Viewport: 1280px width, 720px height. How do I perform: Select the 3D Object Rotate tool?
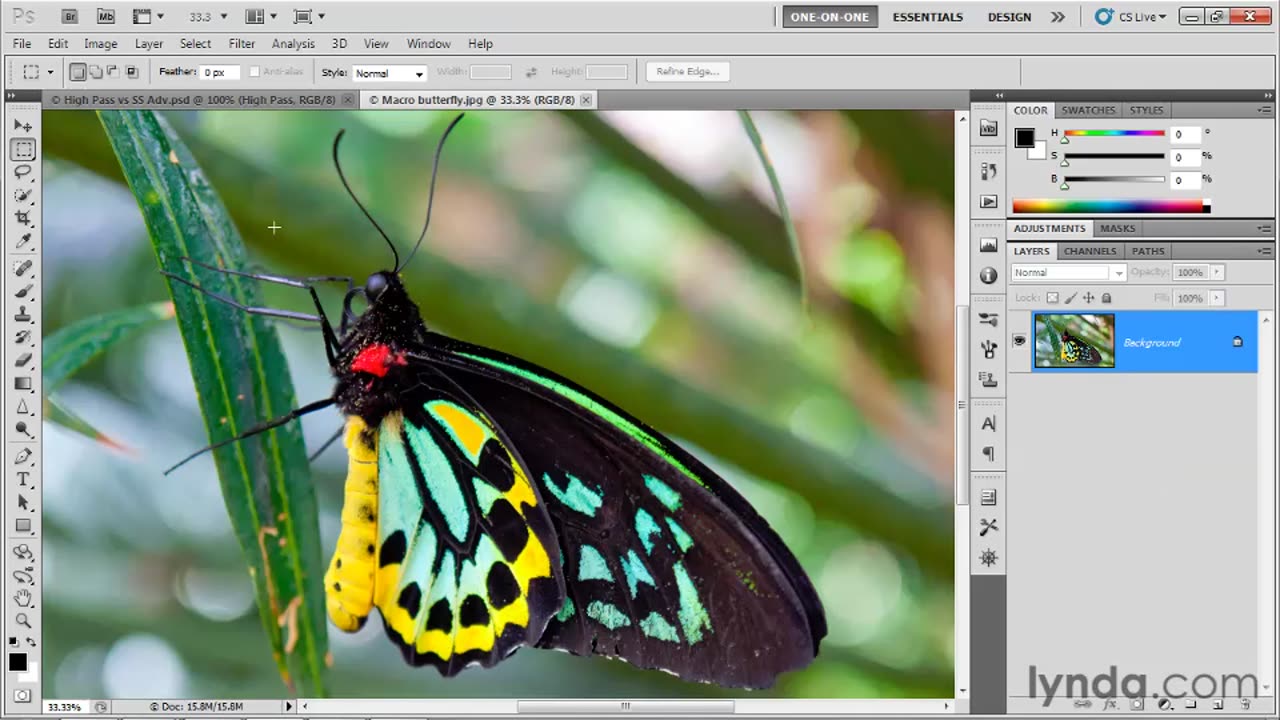click(23, 553)
